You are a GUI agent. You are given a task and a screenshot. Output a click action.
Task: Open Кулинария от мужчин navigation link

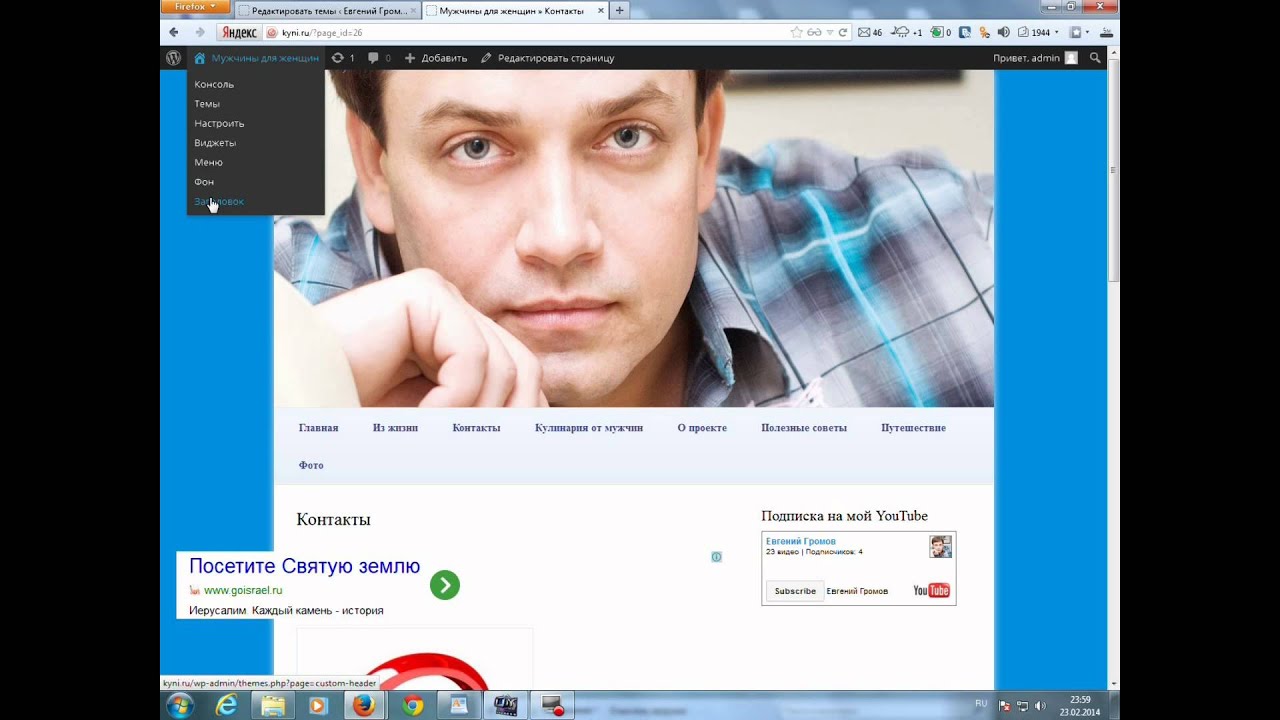(x=589, y=428)
